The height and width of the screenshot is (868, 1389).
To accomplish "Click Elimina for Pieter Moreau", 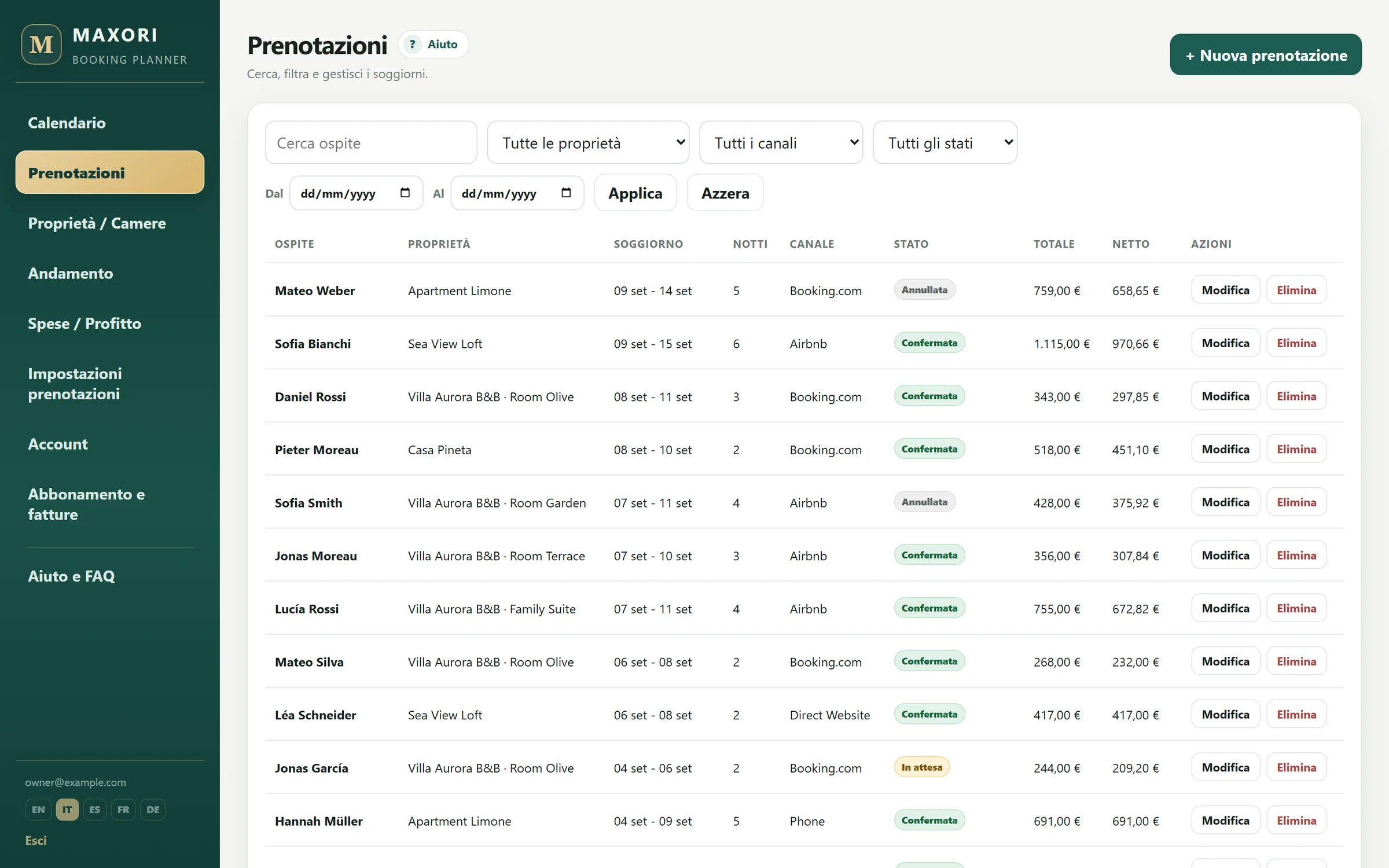I will tap(1296, 449).
